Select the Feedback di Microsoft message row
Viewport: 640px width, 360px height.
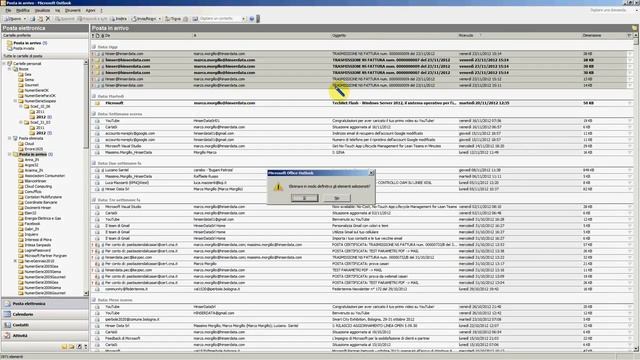tap(362, 338)
